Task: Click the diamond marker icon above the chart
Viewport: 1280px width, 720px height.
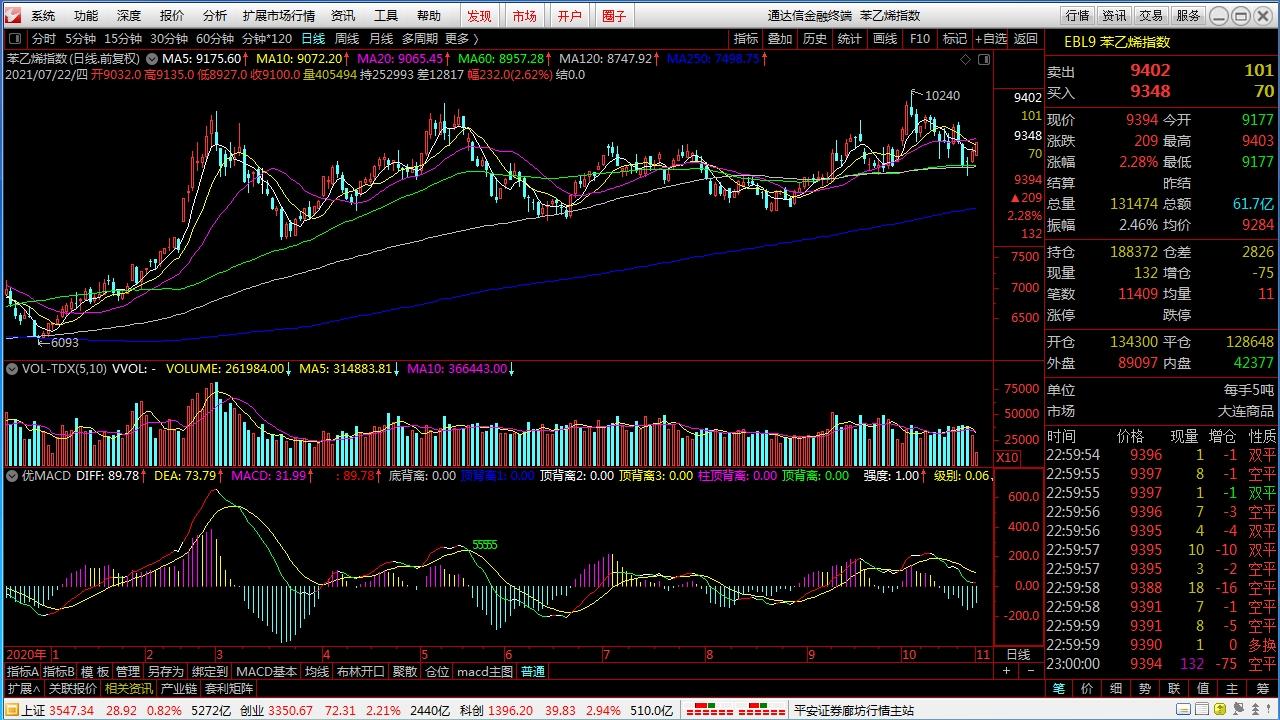Action: pos(966,59)
